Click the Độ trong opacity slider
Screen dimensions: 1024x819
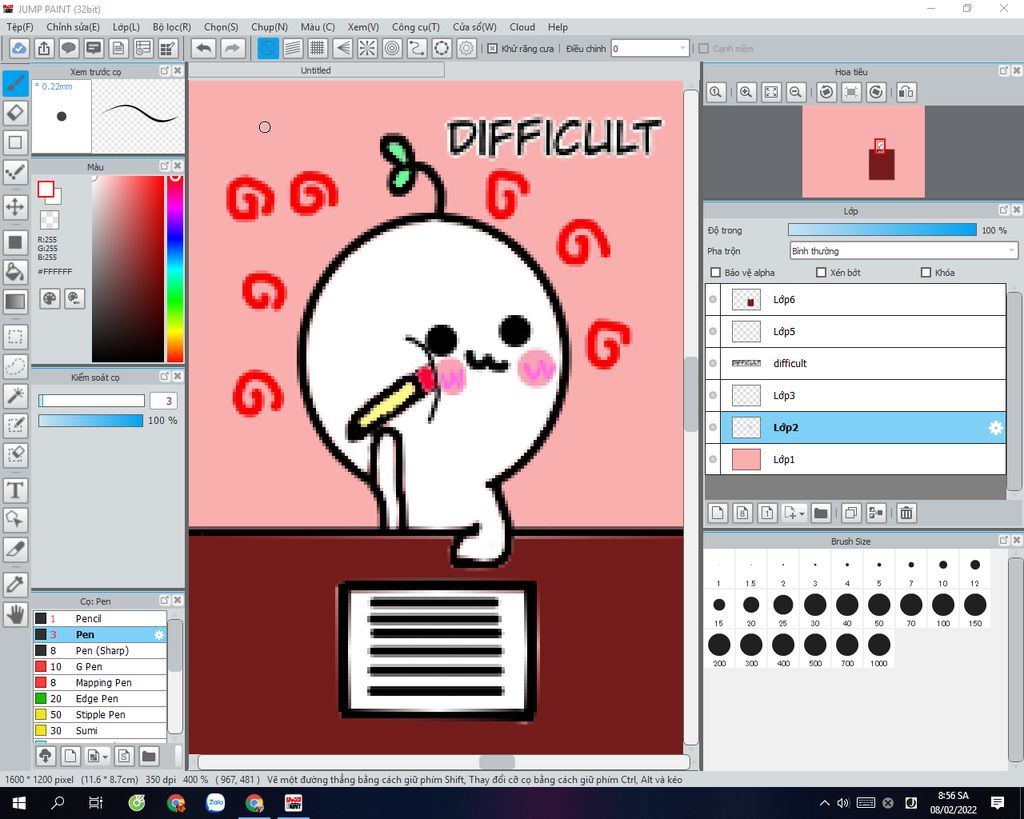tap(882, 230)
